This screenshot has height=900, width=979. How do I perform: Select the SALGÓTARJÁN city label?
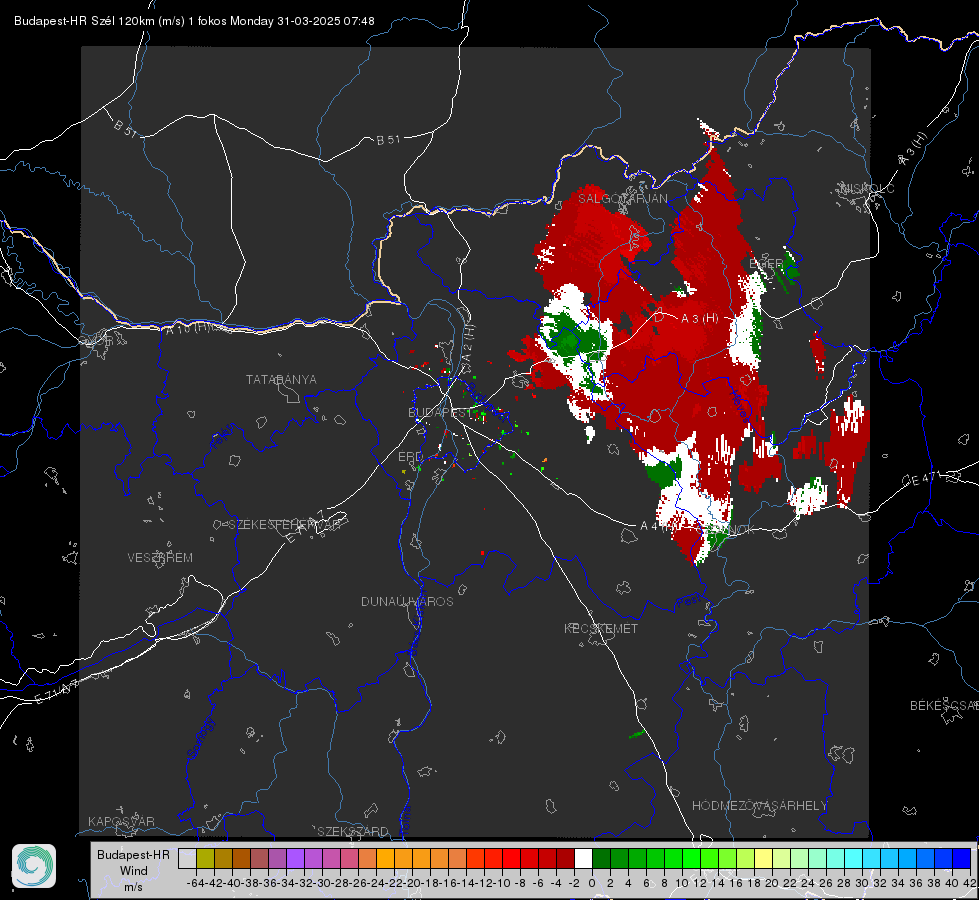click(622, 199)
